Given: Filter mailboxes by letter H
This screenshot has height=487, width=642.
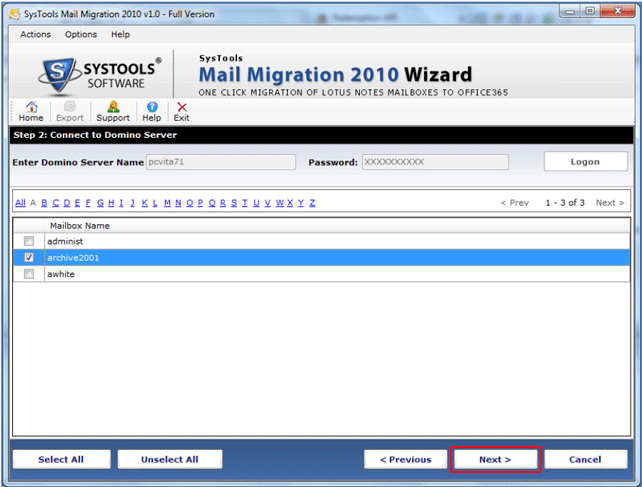Looking at the screenshot, I should 111,203.
